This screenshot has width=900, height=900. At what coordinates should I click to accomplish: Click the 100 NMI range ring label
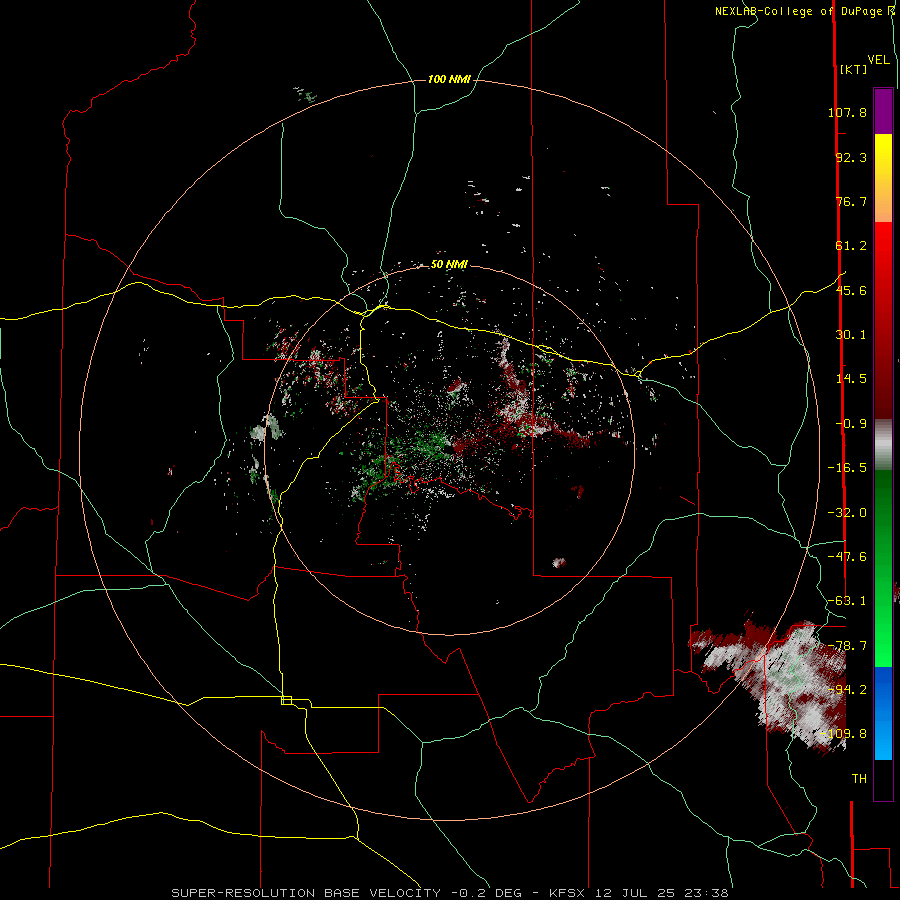pos(449,79)
